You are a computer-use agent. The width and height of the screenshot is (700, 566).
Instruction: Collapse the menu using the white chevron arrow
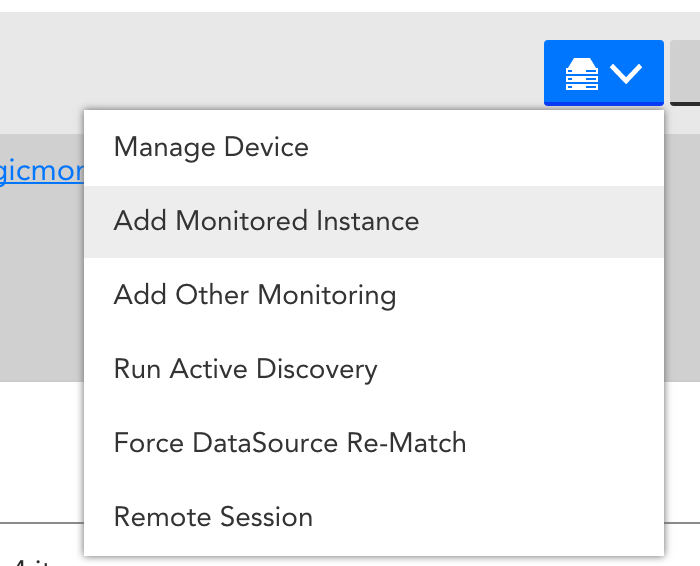[x=626, y=74]
